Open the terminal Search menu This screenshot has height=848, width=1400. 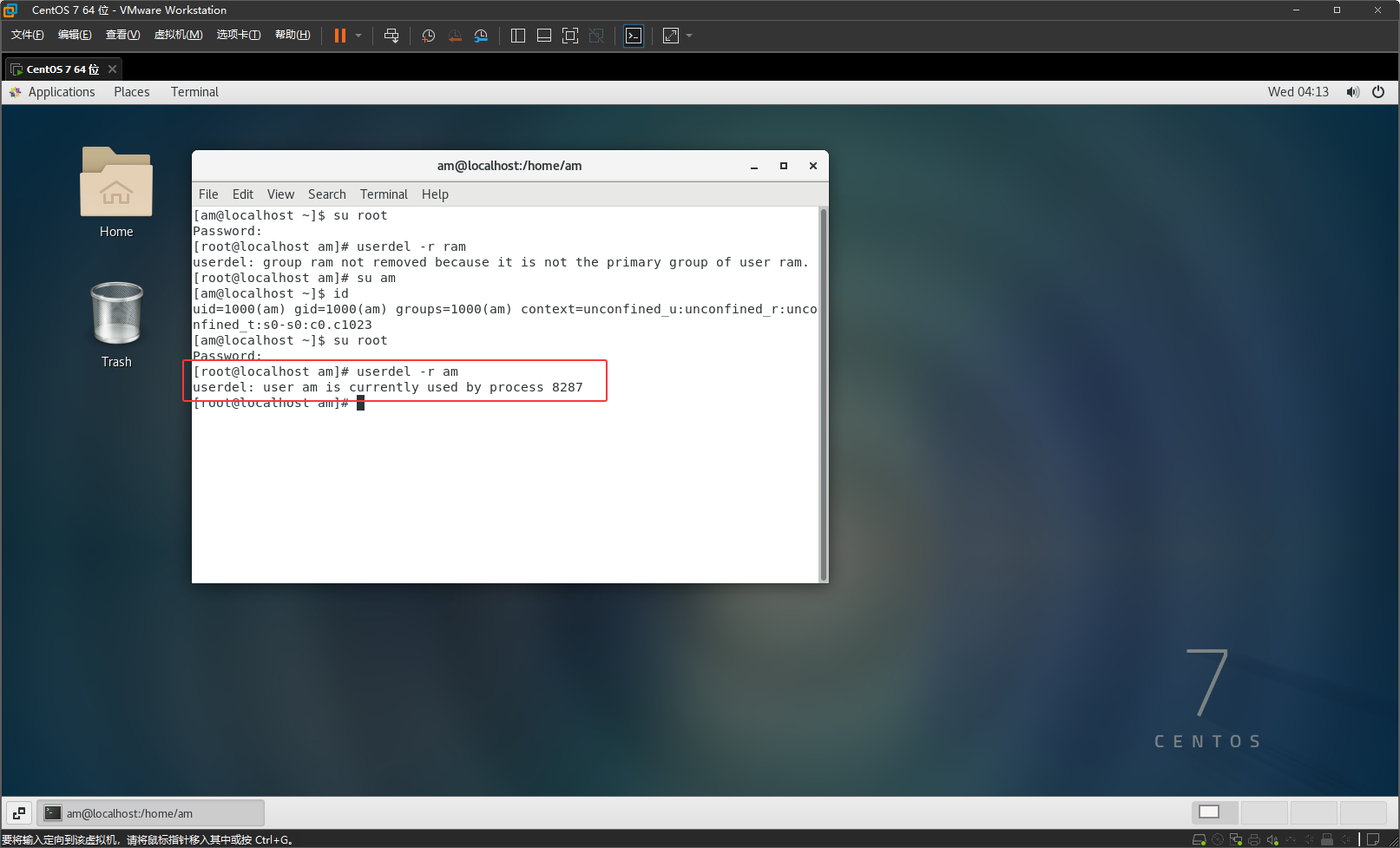[327, 194]
